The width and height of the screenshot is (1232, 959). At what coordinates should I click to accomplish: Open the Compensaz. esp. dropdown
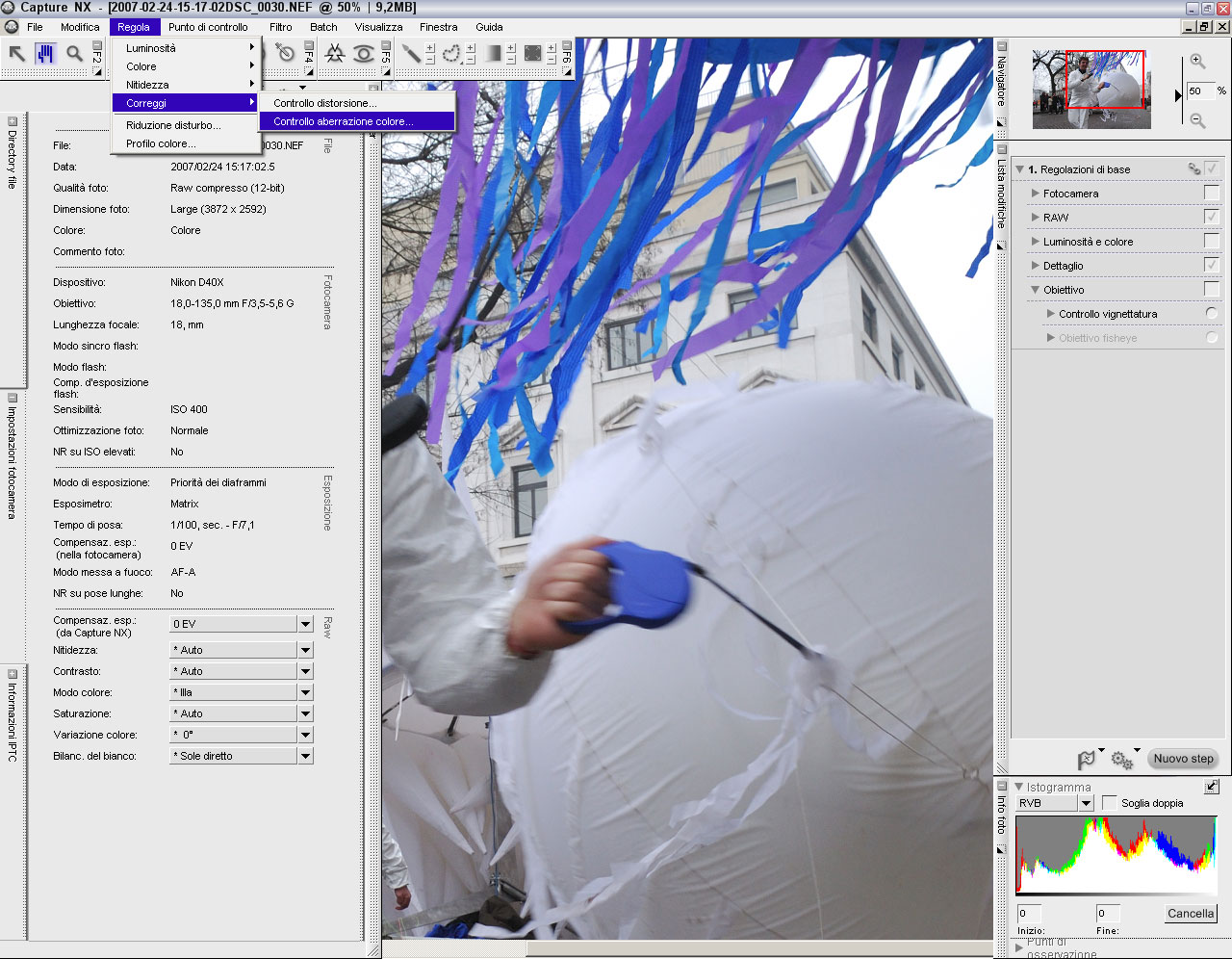coord(305,624)
